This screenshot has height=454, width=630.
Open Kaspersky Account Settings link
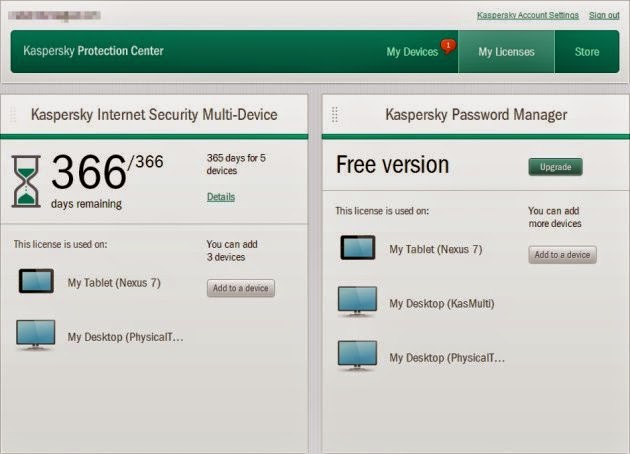[528, 15]
